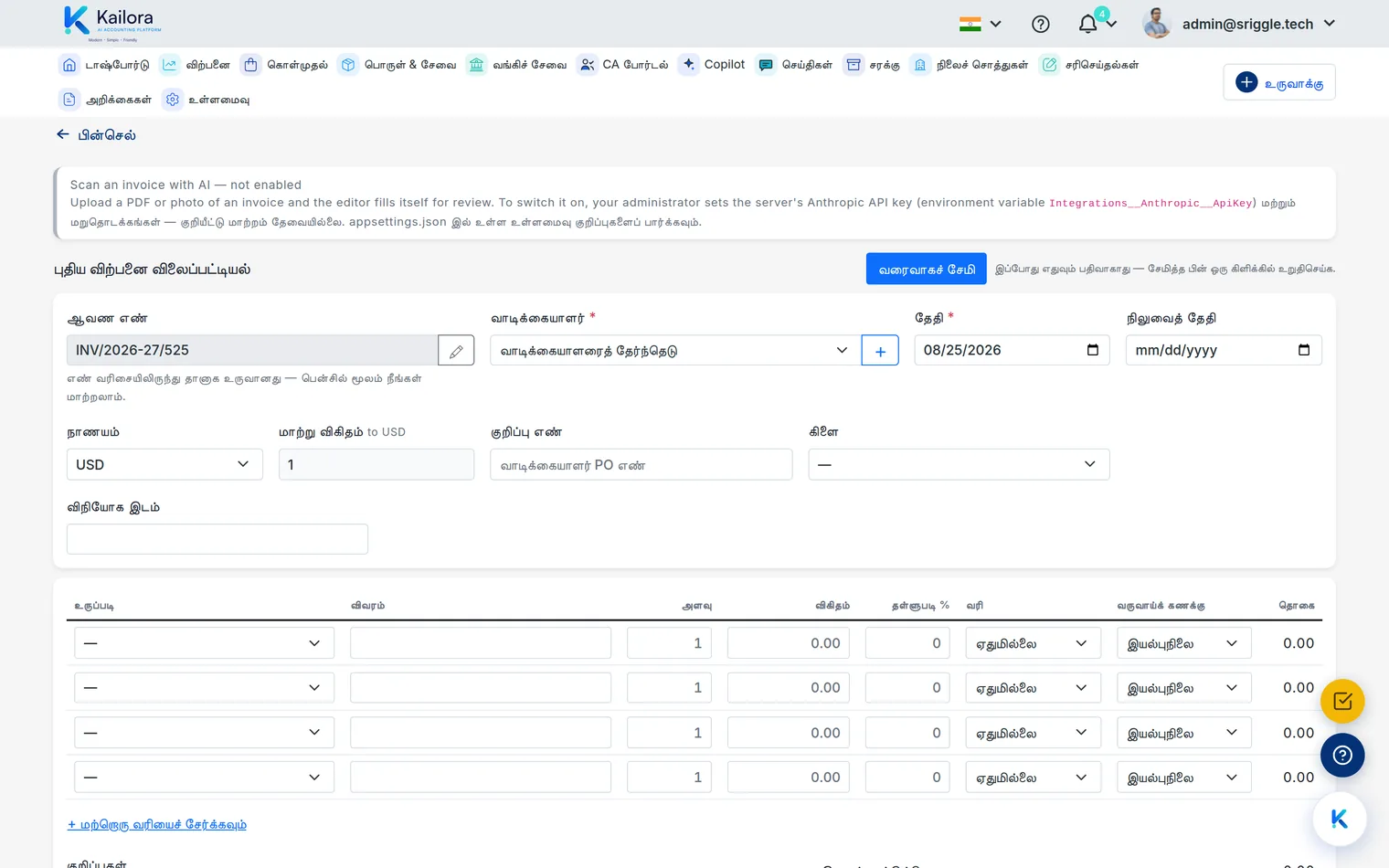This screenshot has height=868, width=1389.
Task: Open சரிசெய்தல்கள் menu
Action: click(x=1089, y=65)
